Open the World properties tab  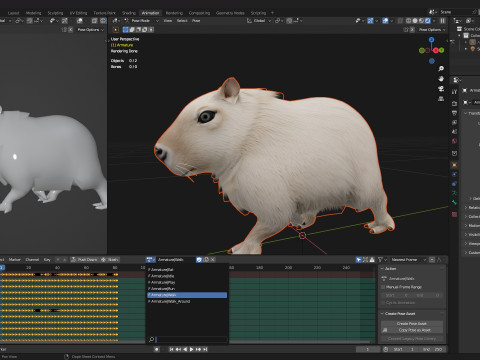(454, 141)
